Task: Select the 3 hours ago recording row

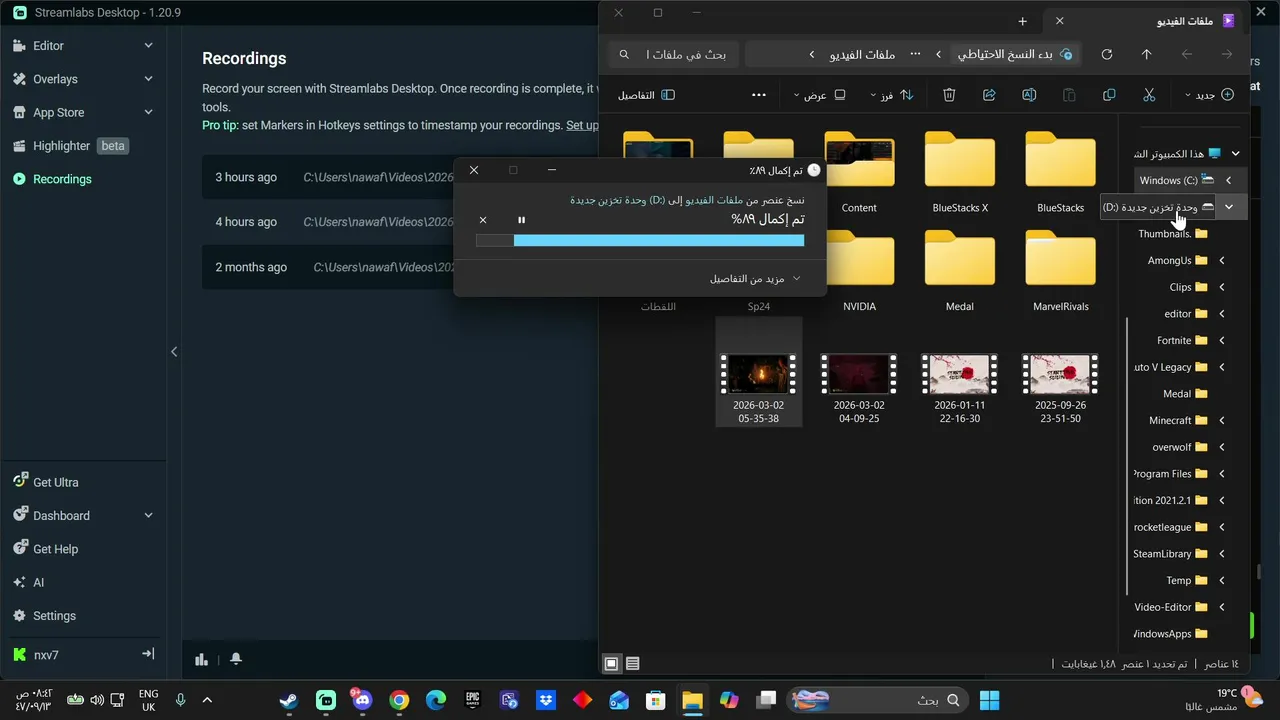Action: click(400, 177)
